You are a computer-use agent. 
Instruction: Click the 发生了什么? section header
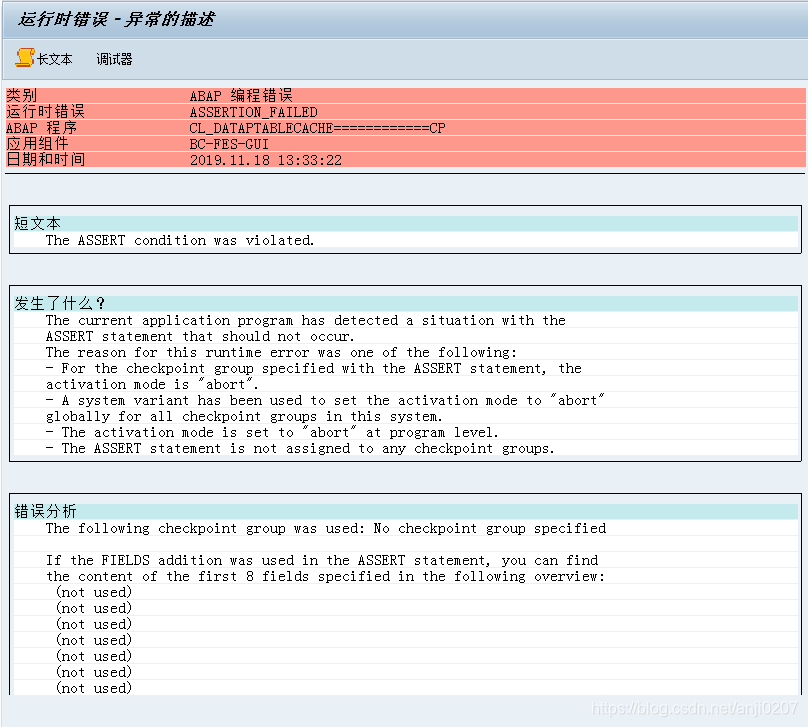click(49, 304)
